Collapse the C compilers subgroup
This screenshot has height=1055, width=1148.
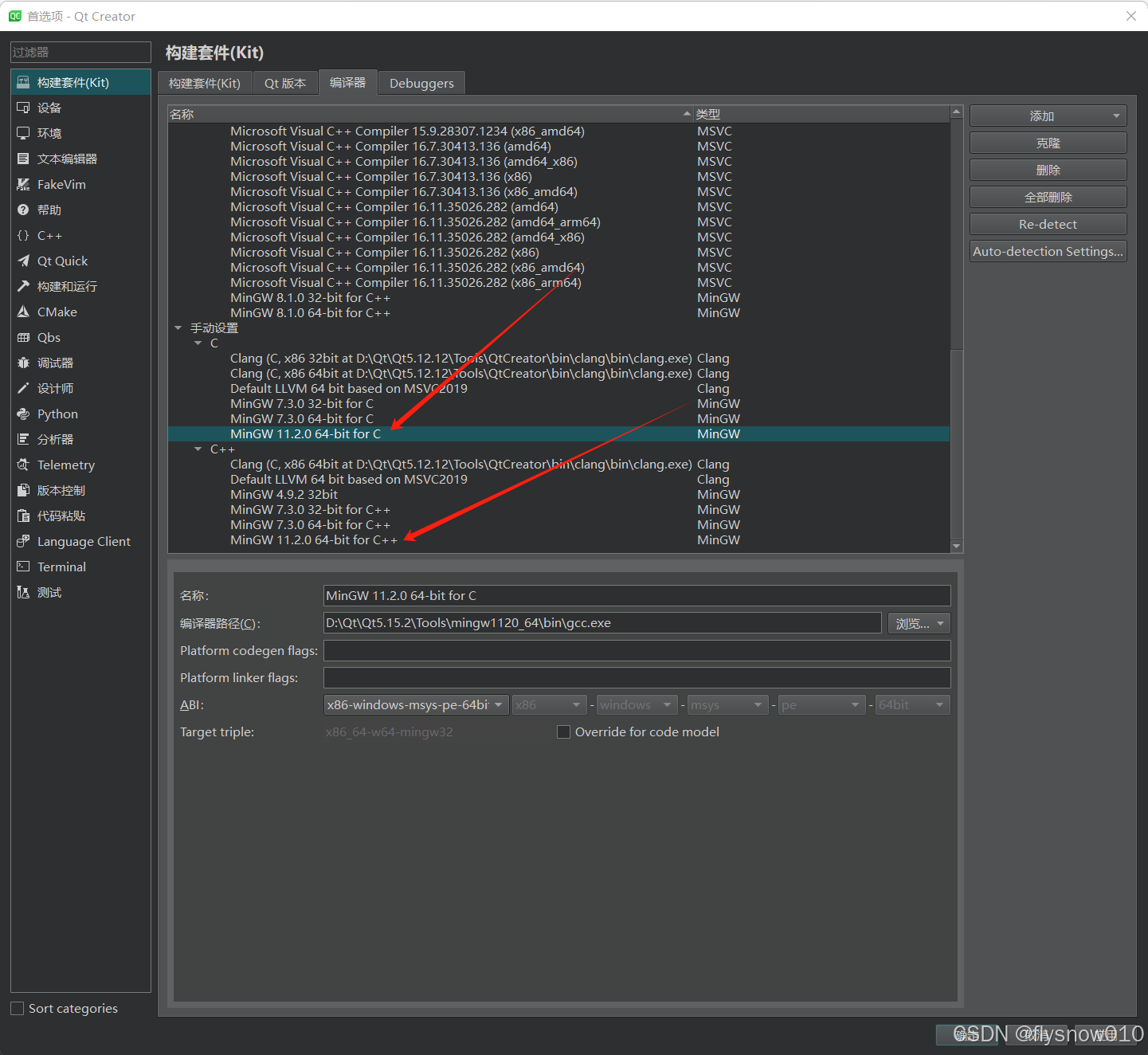pyautogui.click(x=198, y=343)
